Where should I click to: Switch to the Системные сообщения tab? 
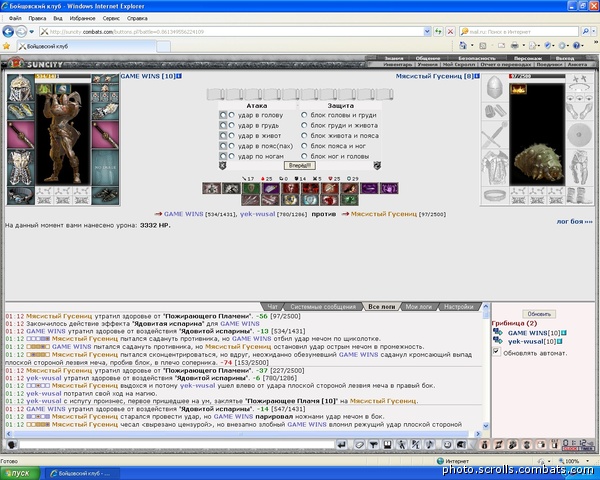323,307
